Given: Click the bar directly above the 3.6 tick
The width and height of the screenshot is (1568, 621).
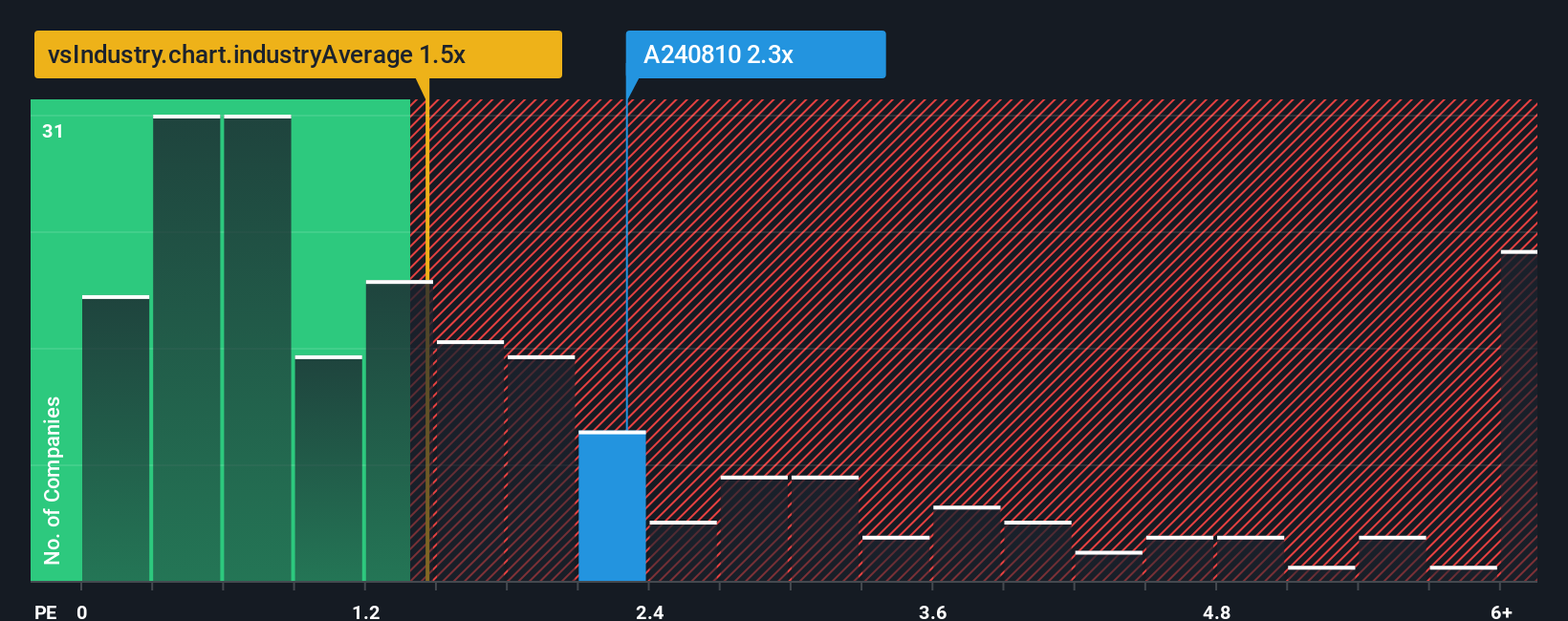Looking at the screenshot, I should 967,544.
